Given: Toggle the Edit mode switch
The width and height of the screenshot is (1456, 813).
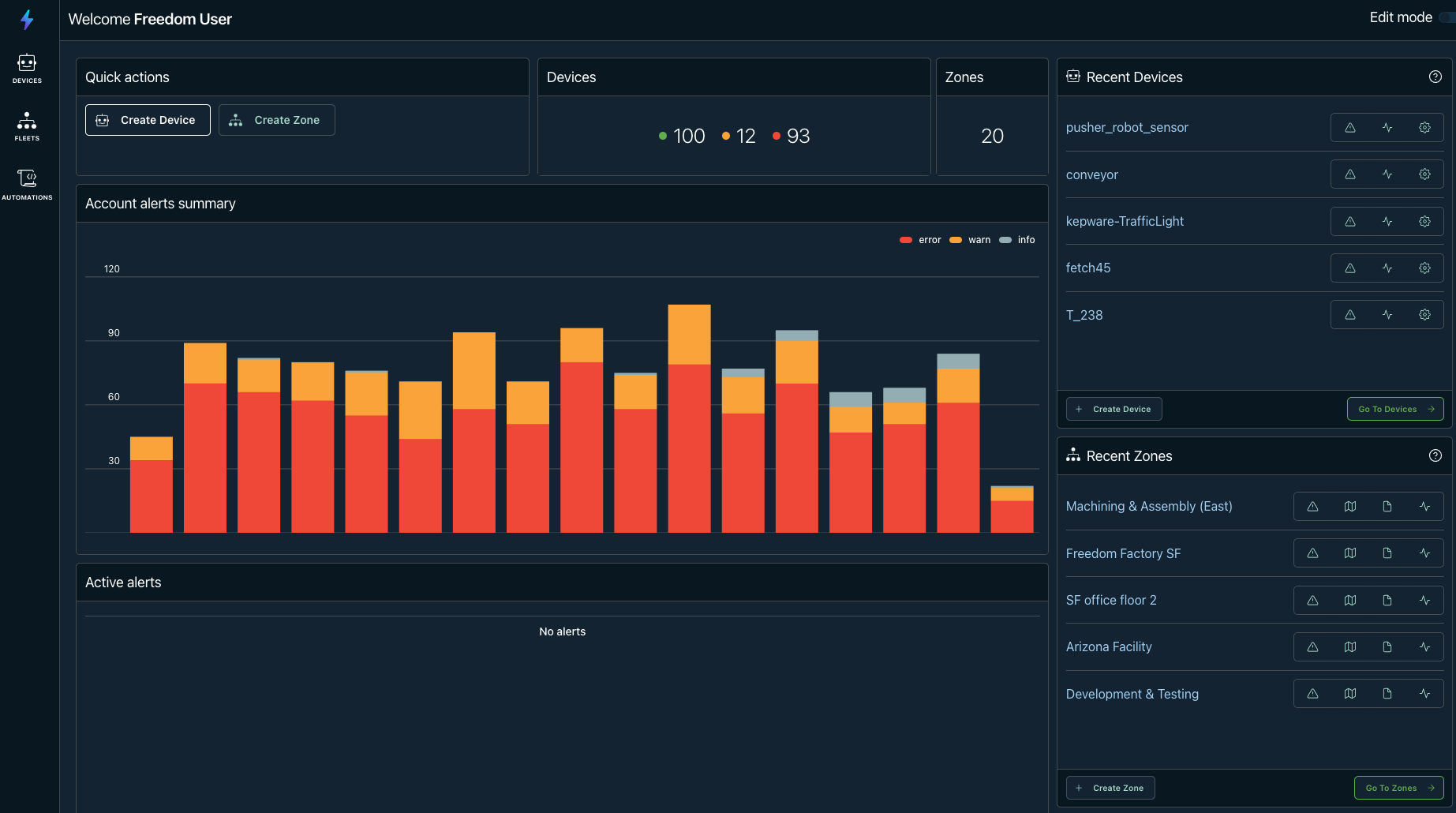Looking at the screenshot, I should [x=1447, y=17].
